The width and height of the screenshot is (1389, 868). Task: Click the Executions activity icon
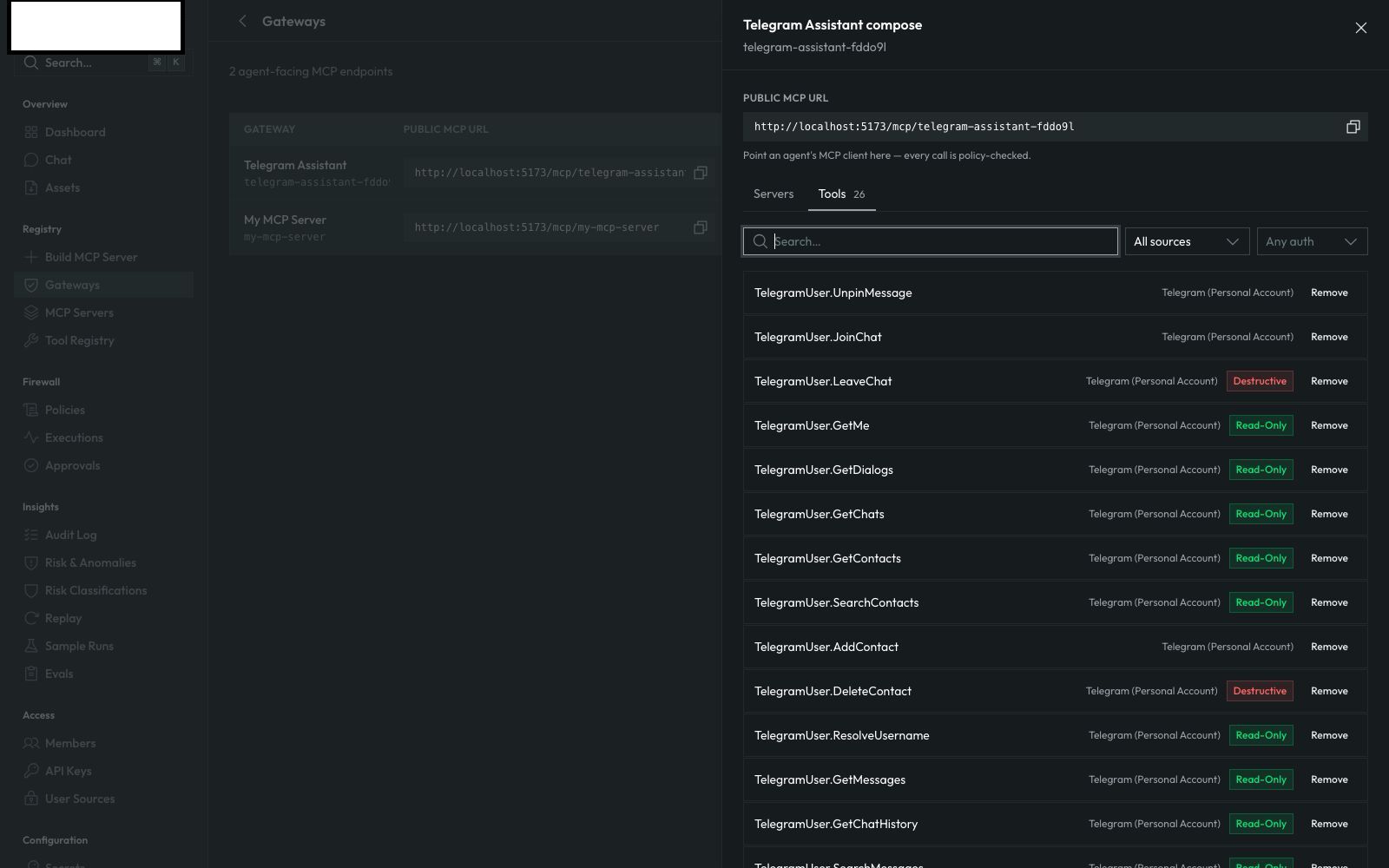pyautogui.click(x=31, y=437)
